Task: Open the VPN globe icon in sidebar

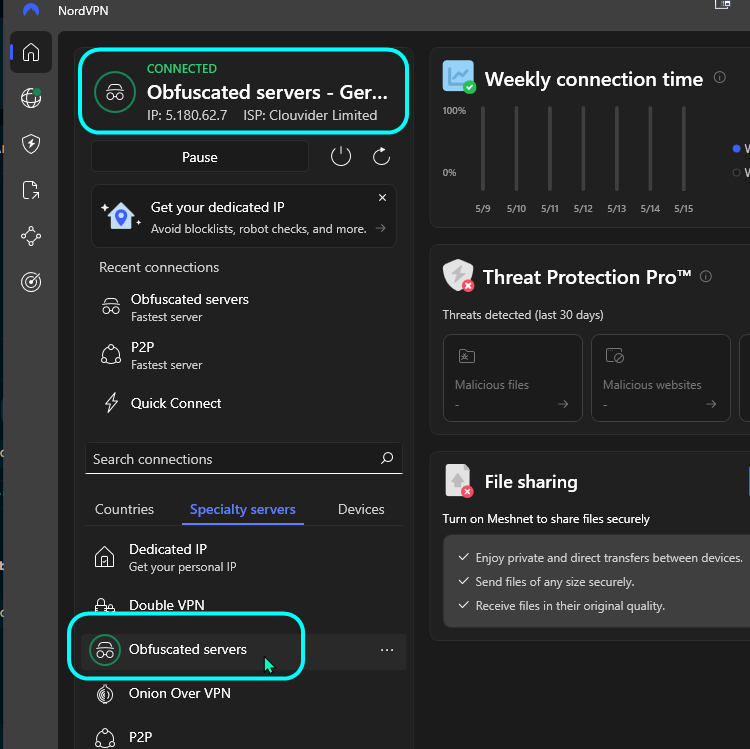Action: [x=31, y=98]
